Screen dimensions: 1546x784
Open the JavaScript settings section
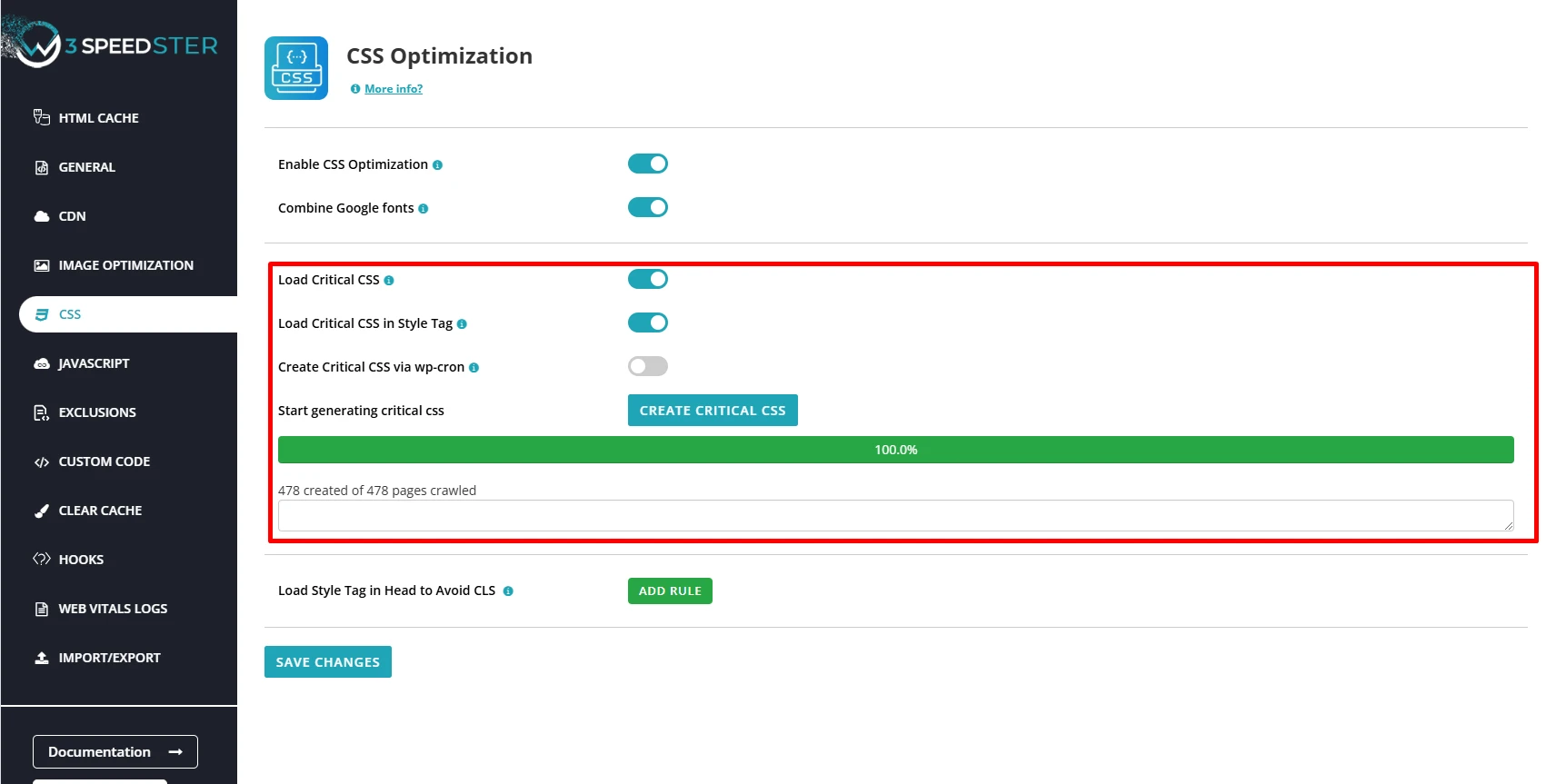coord(94,363)
